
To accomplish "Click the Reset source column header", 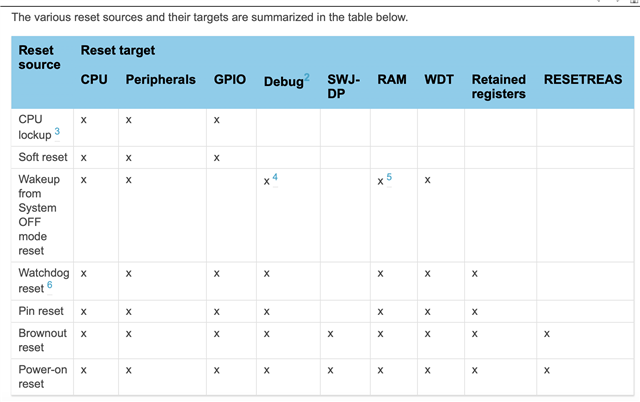I will (x=39, y=58).
